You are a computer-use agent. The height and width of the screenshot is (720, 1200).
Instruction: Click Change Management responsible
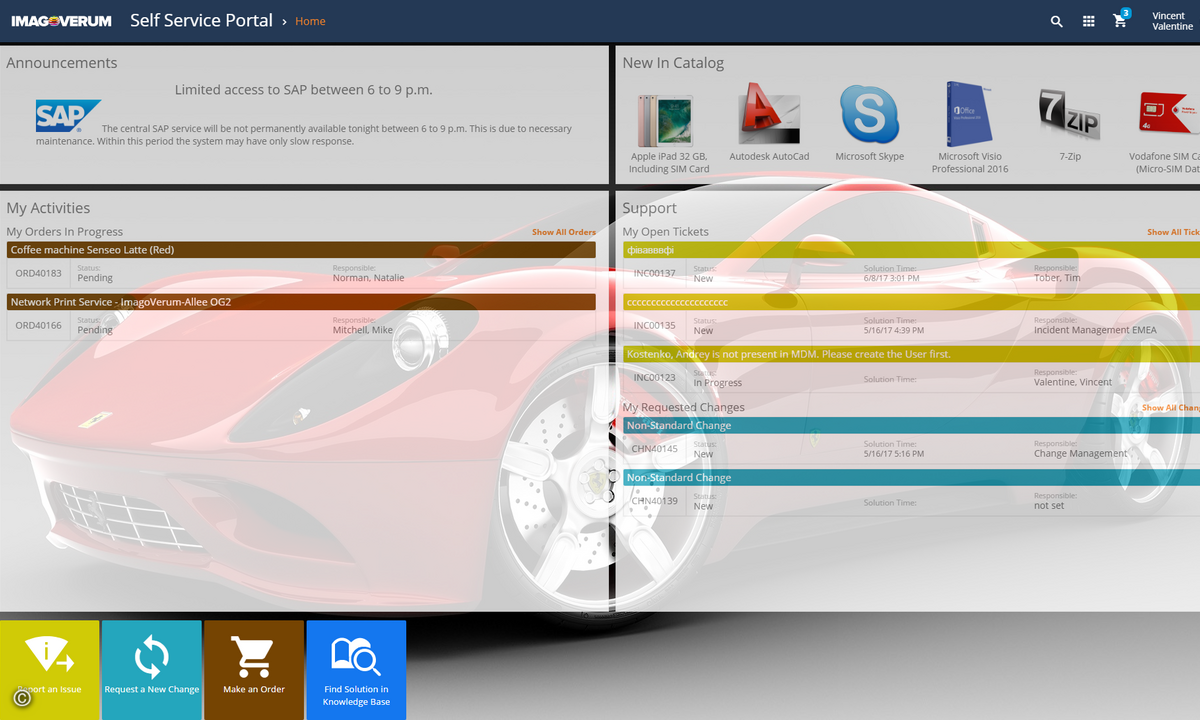pyautogui.click(x=1080, y=454)
